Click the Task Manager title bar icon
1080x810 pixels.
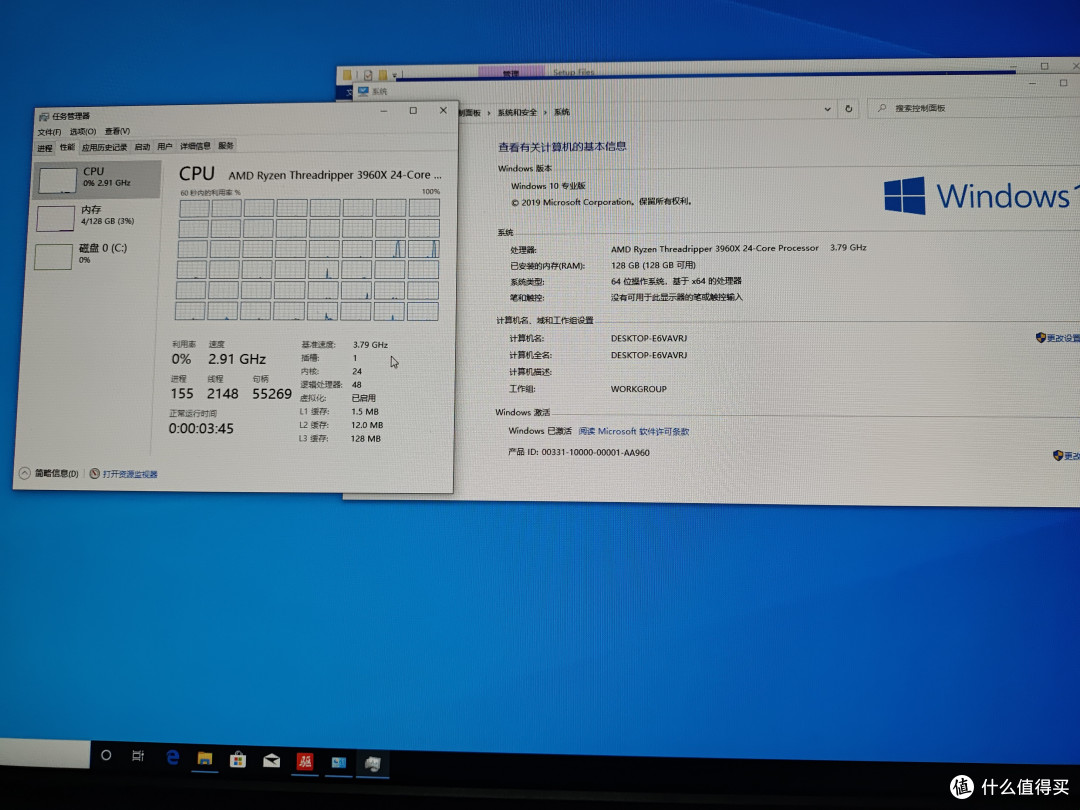[44, 116]
